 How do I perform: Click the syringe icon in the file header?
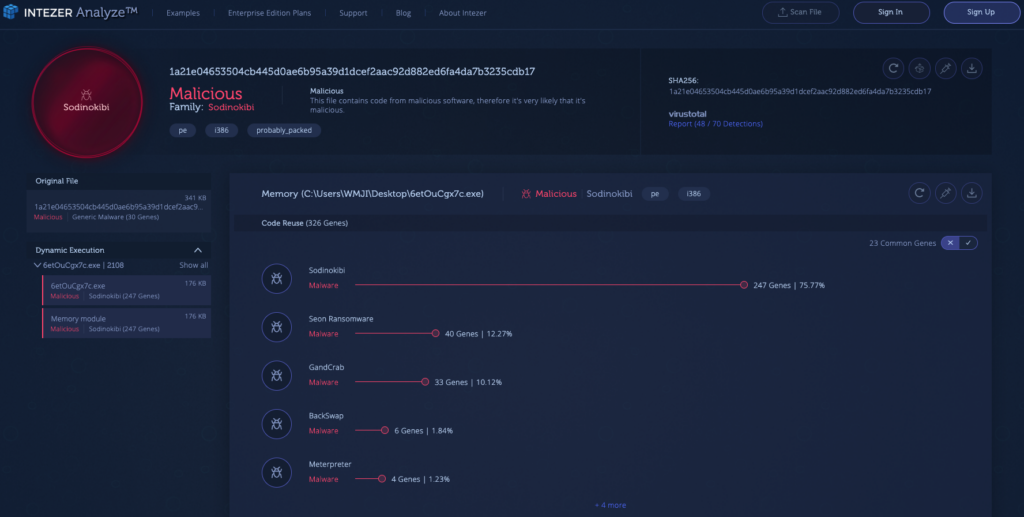pos(945,68)
